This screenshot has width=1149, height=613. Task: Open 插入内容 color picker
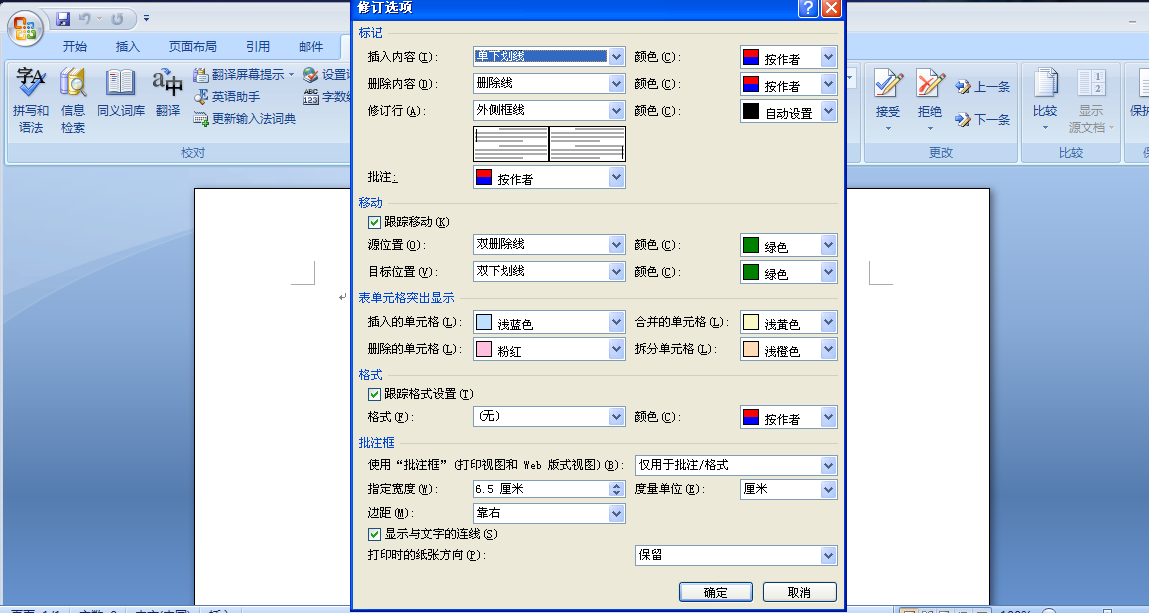point(788,57)
